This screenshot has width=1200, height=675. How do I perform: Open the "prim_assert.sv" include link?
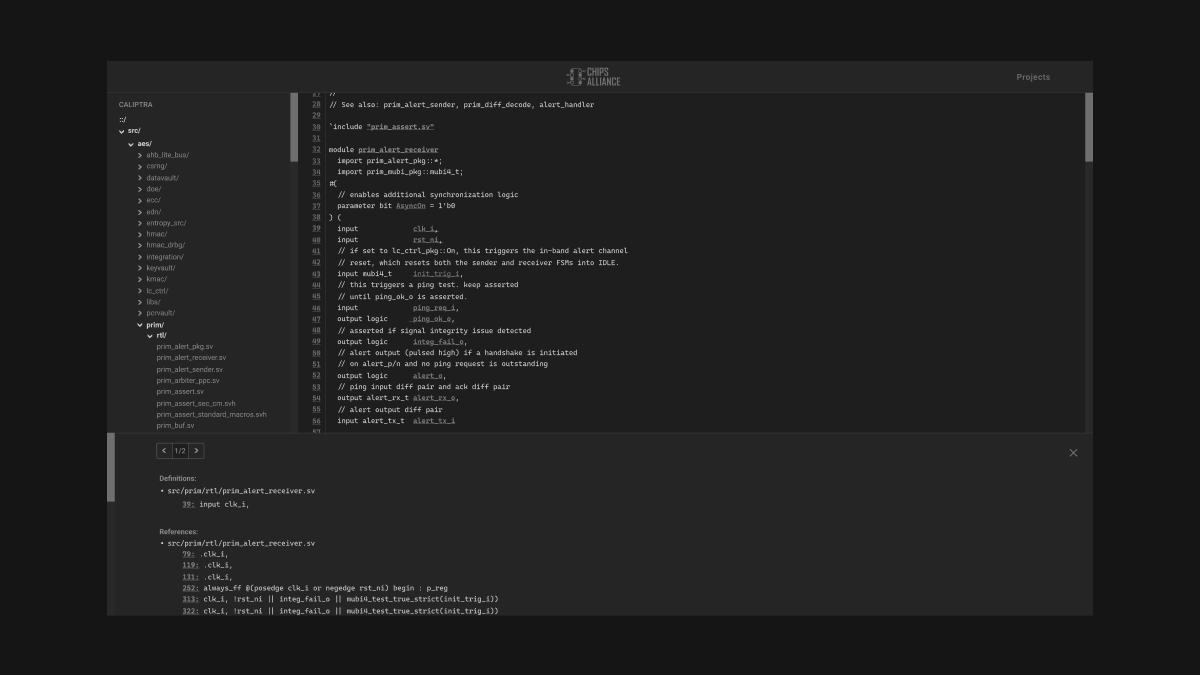pyautogui.click(x=400, y=127)
